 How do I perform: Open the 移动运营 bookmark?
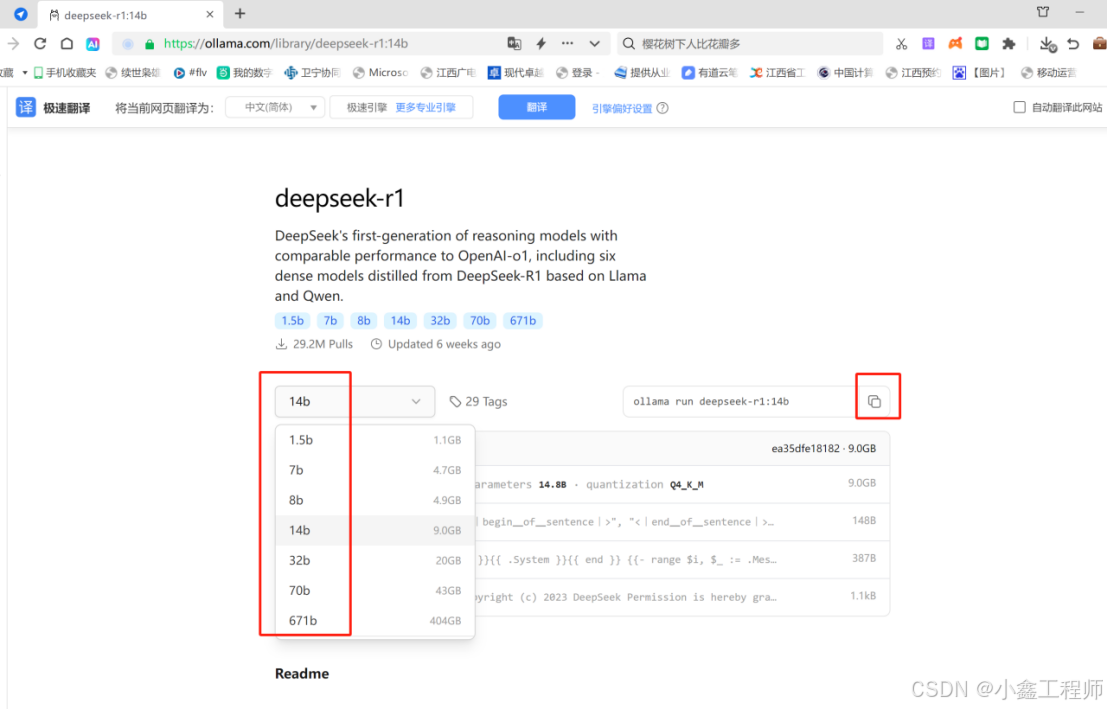click(x=1048, y=73)
